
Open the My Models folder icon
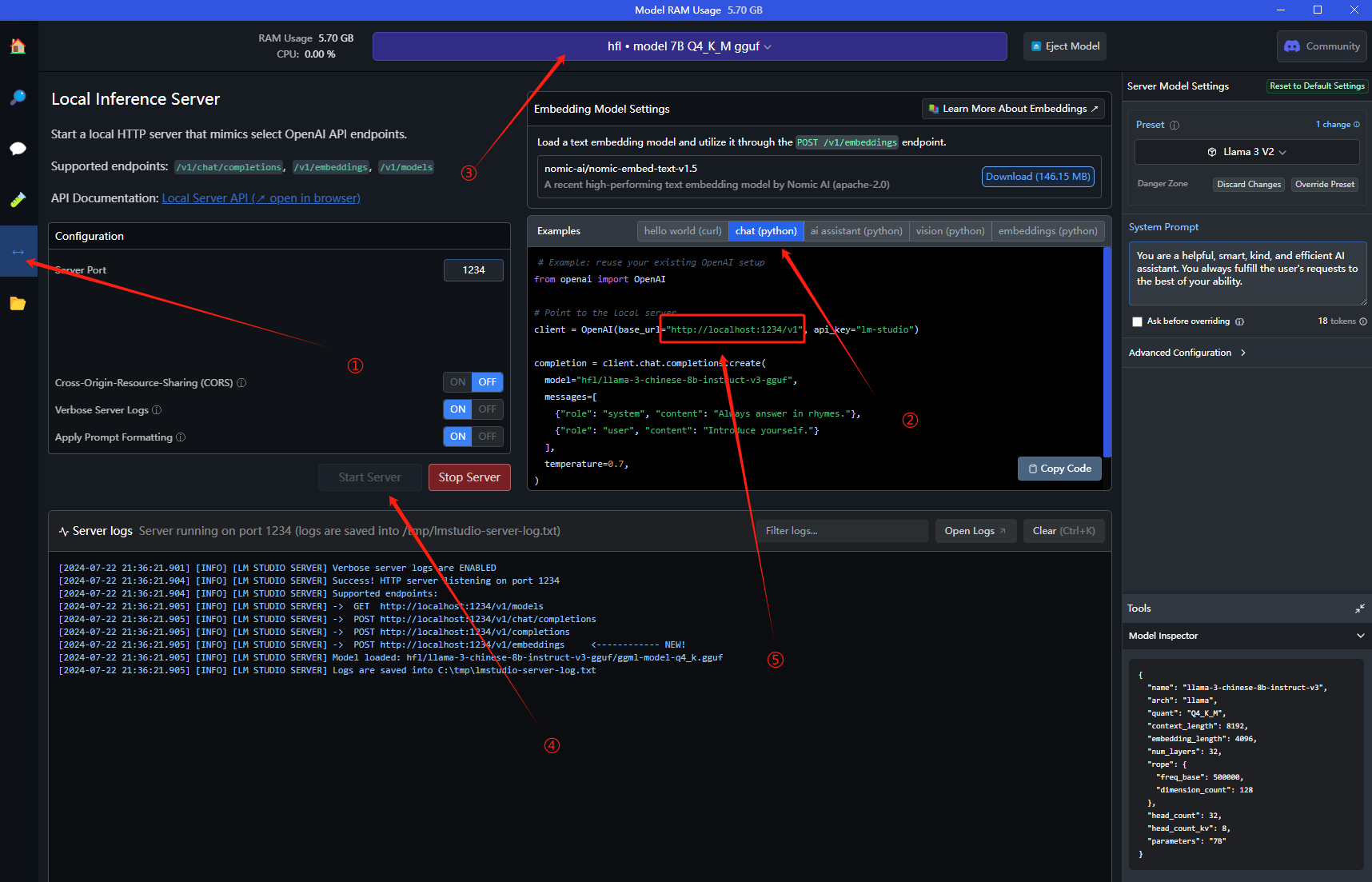click(x=18, y=303)
